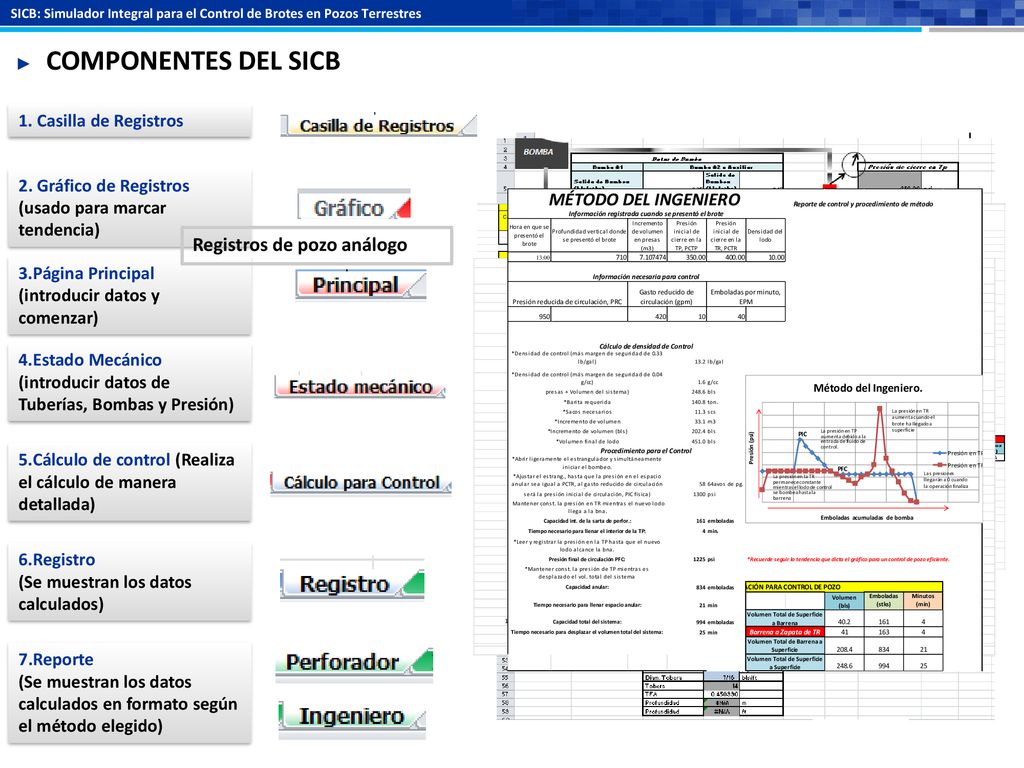Click the 'Volumen (bls)' column header
Screen dimensions: 1024x768
tap(844, 601)
